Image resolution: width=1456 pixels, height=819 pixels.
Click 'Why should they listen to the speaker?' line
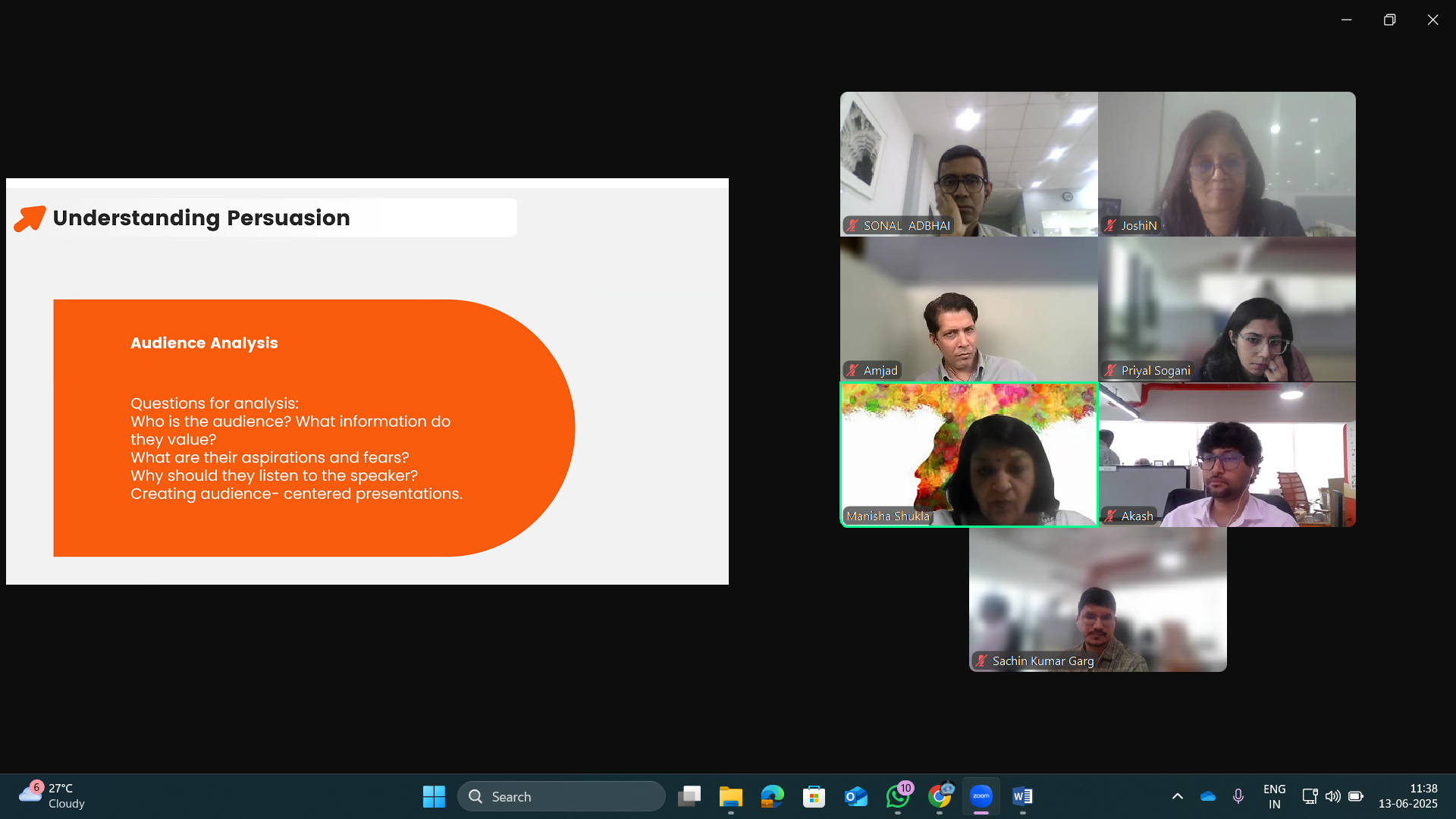275,475
